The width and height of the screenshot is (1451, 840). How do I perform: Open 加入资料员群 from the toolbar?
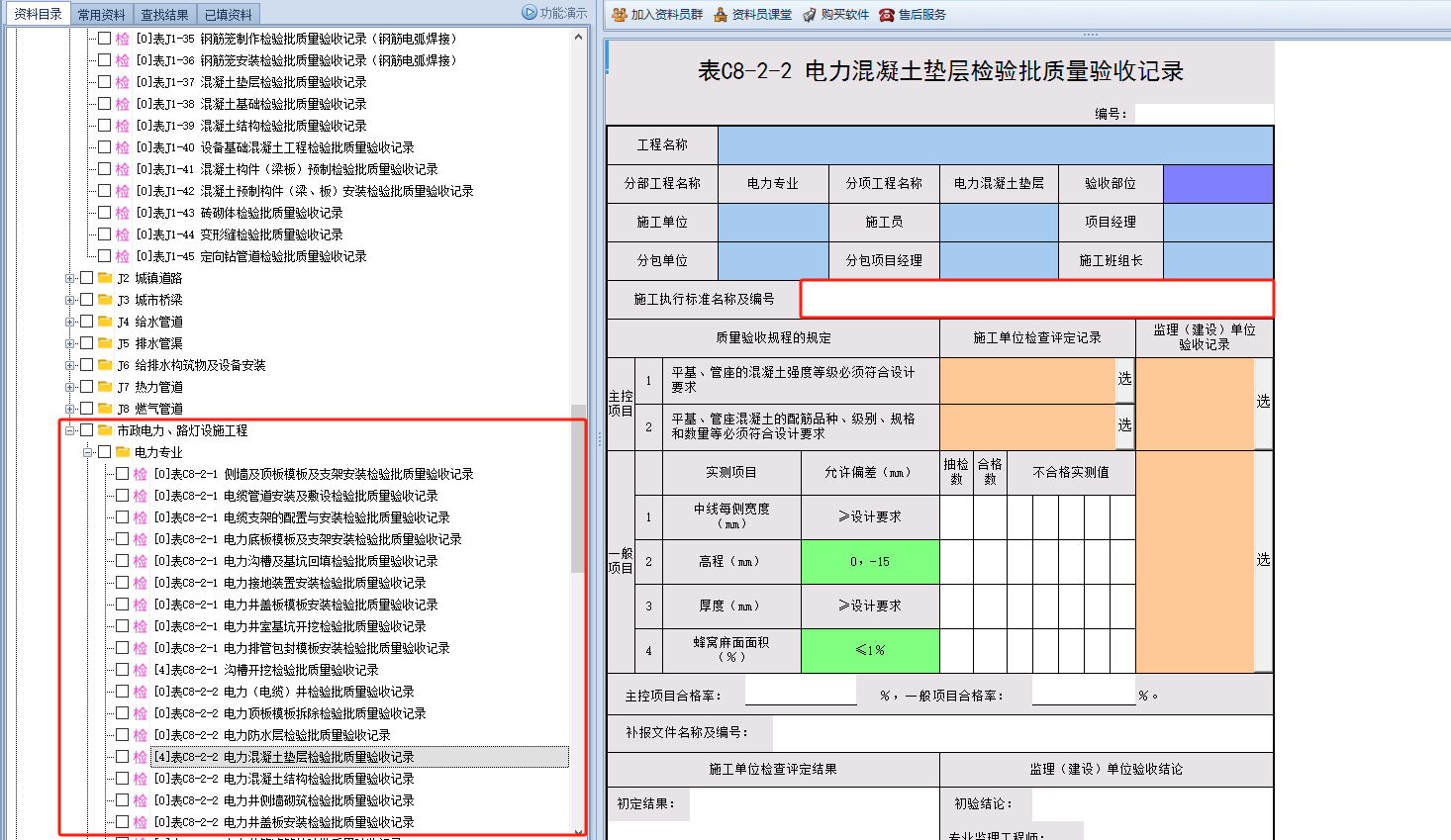tap(657, 14)
